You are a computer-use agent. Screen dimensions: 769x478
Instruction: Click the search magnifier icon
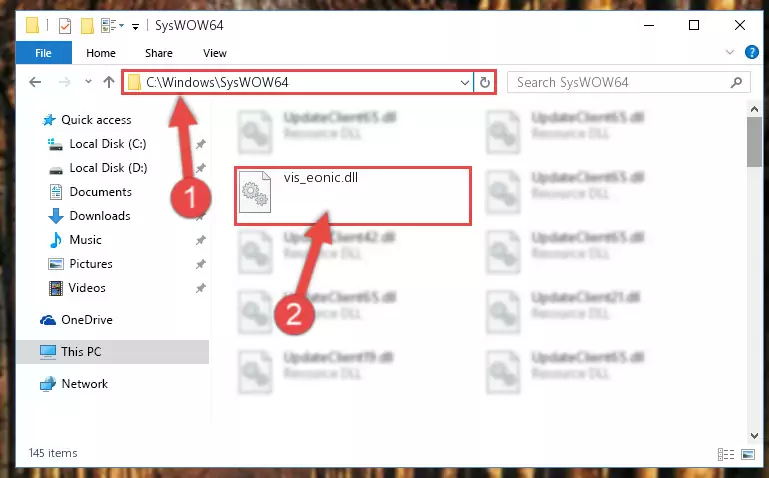(736, 82)
